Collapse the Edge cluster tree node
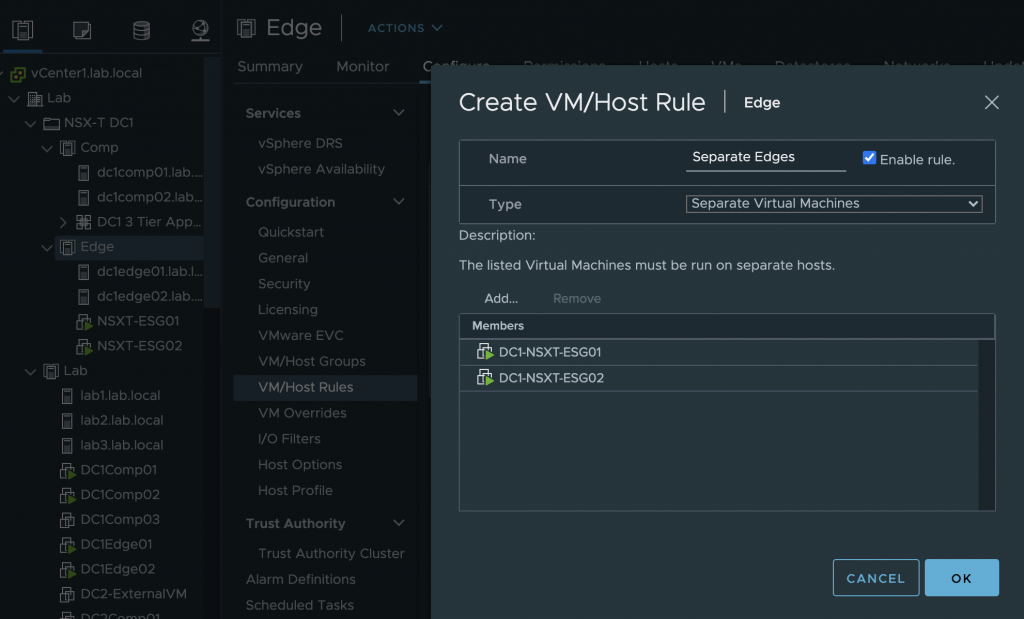1024x619 pixels. pos(46,248)
